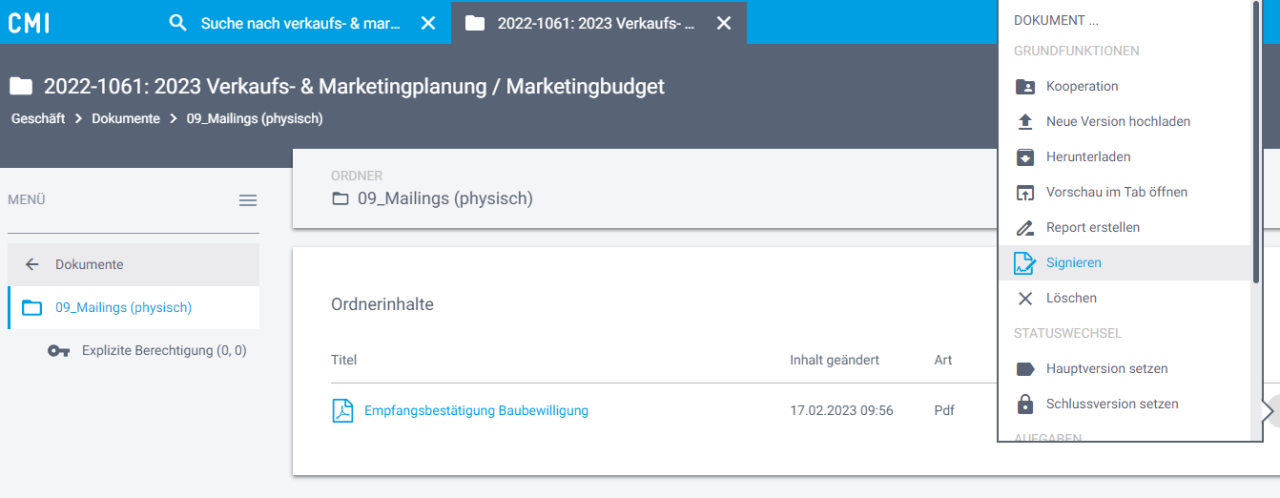Click the context menu scrollbar

[x=1256, y=141]
